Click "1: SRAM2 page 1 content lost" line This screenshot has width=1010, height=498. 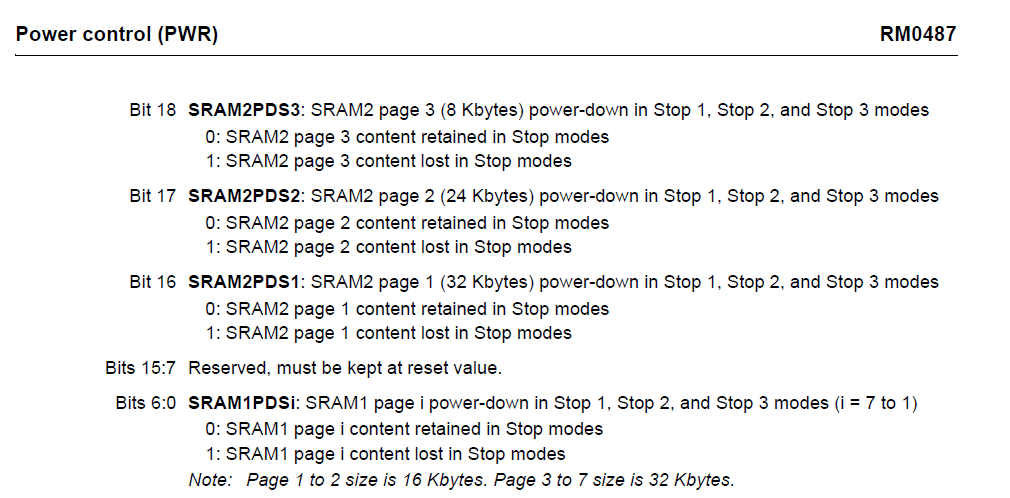point(388,333)
